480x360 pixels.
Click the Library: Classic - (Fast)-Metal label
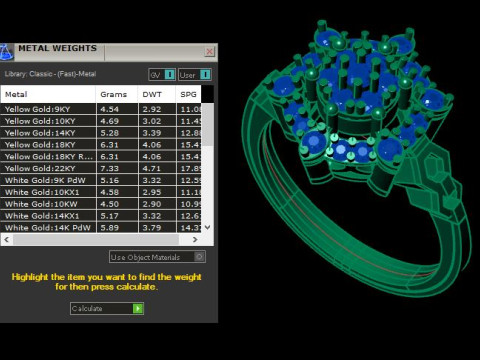[50, 74]
